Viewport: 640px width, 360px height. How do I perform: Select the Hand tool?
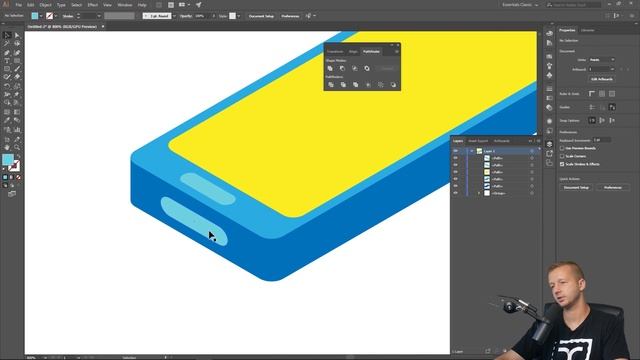[7, 147]
